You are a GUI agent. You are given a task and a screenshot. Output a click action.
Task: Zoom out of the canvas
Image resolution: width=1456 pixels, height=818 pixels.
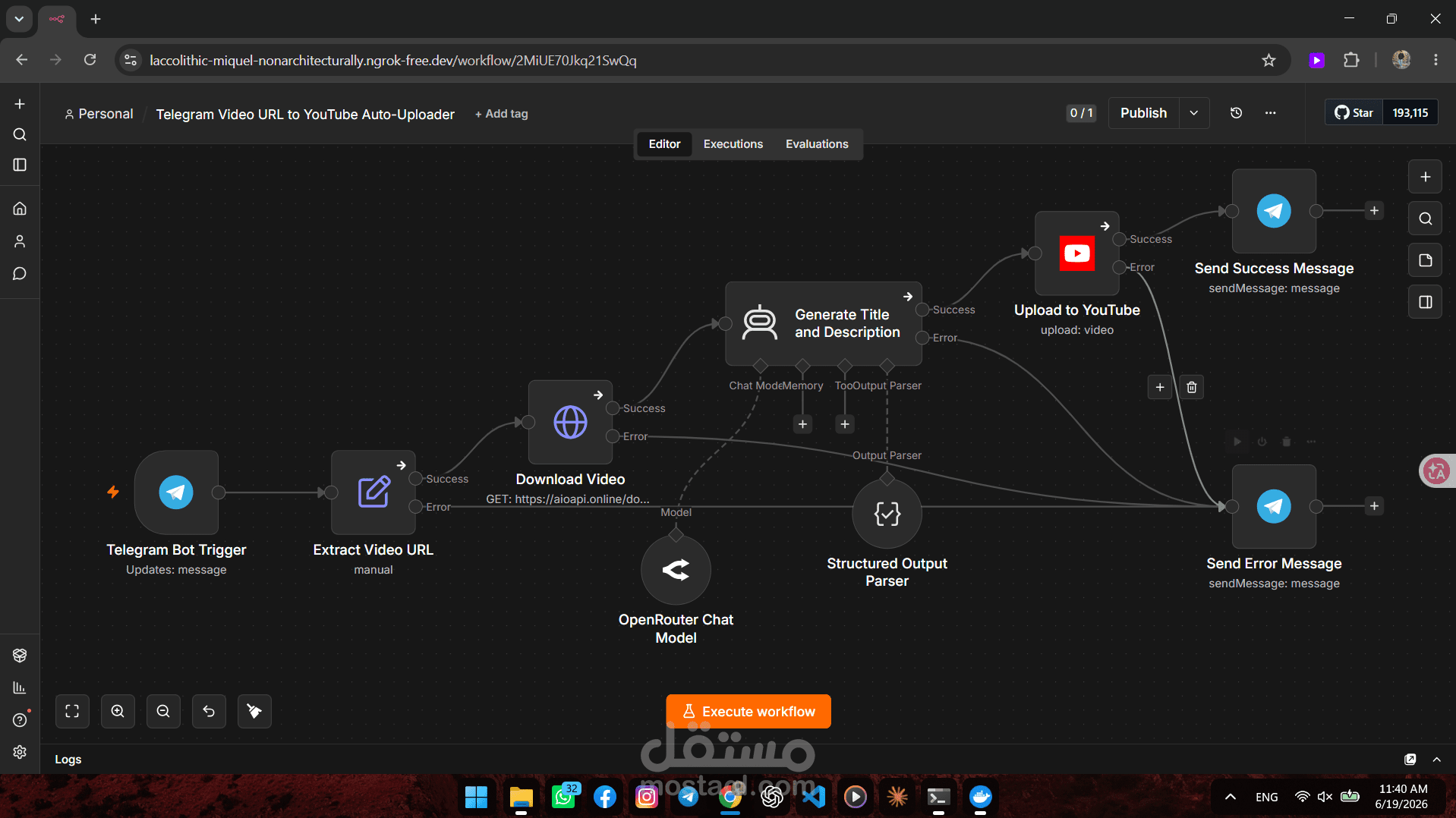coord(163,712)
